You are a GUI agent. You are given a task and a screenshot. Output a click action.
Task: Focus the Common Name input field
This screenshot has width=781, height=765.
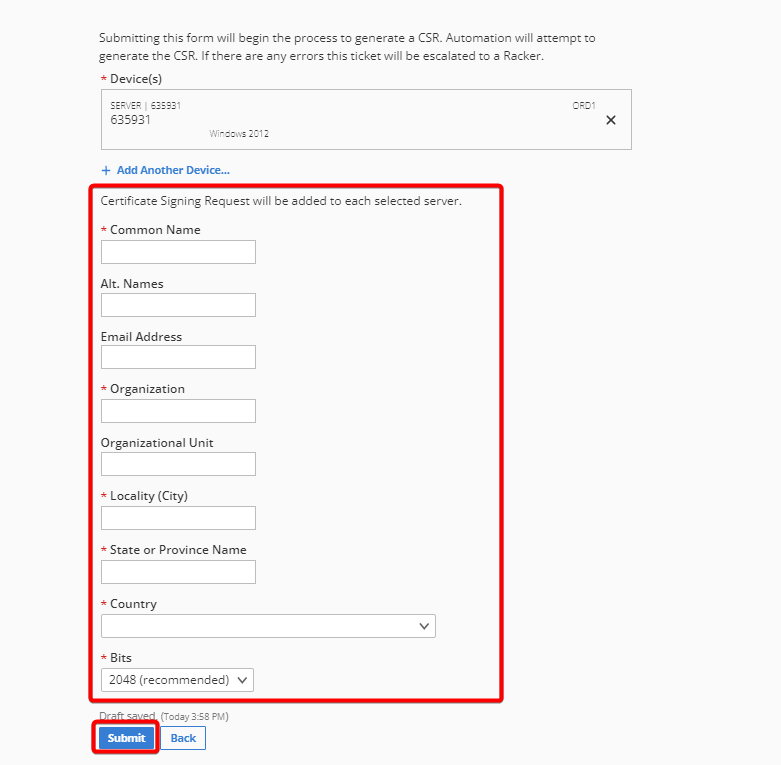point(178,252)
